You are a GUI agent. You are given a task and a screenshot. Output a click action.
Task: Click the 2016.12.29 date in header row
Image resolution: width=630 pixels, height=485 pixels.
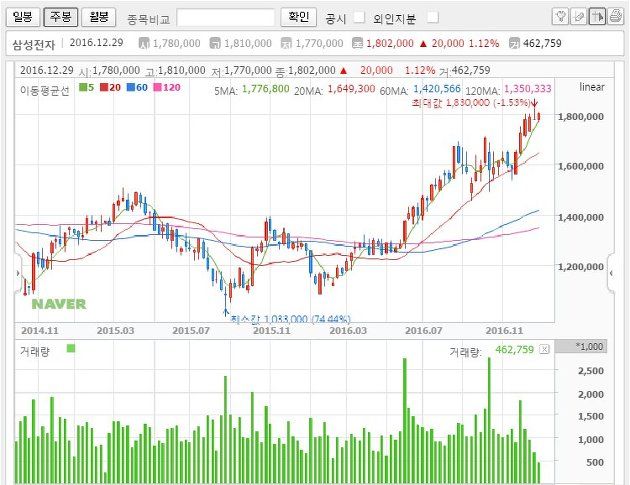(96, 43)
